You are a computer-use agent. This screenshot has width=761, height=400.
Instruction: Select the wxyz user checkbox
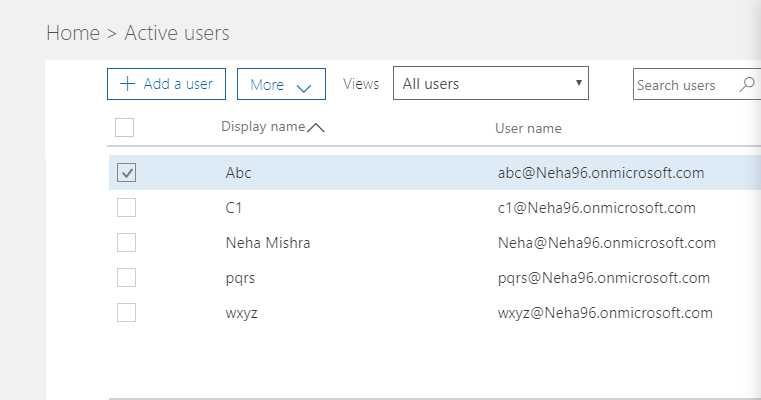point(127,313)
